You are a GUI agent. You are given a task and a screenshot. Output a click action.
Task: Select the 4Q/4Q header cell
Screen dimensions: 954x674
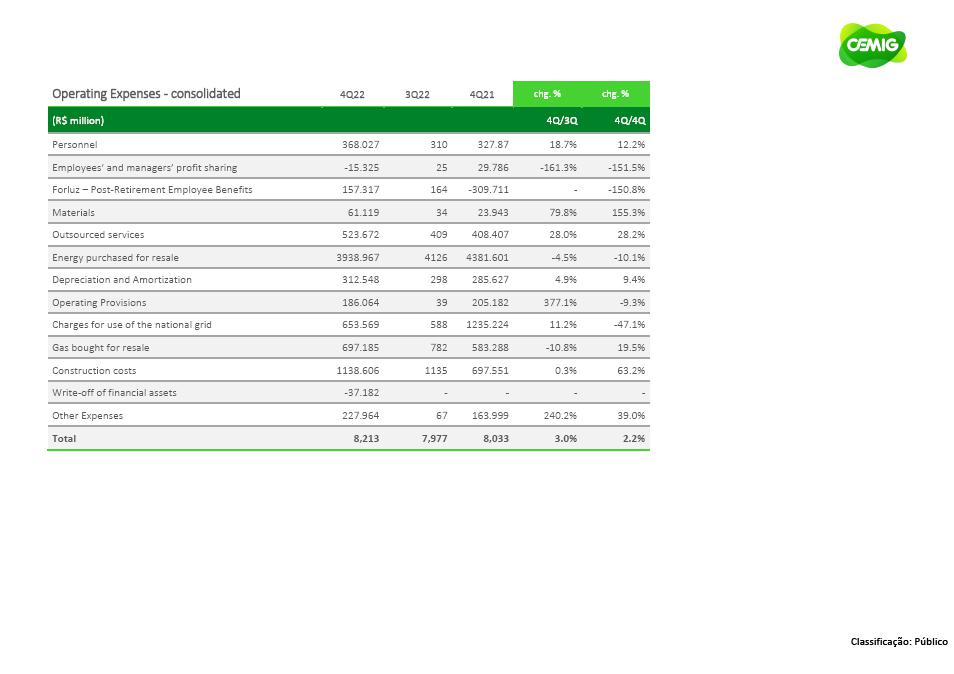point(630,121)
